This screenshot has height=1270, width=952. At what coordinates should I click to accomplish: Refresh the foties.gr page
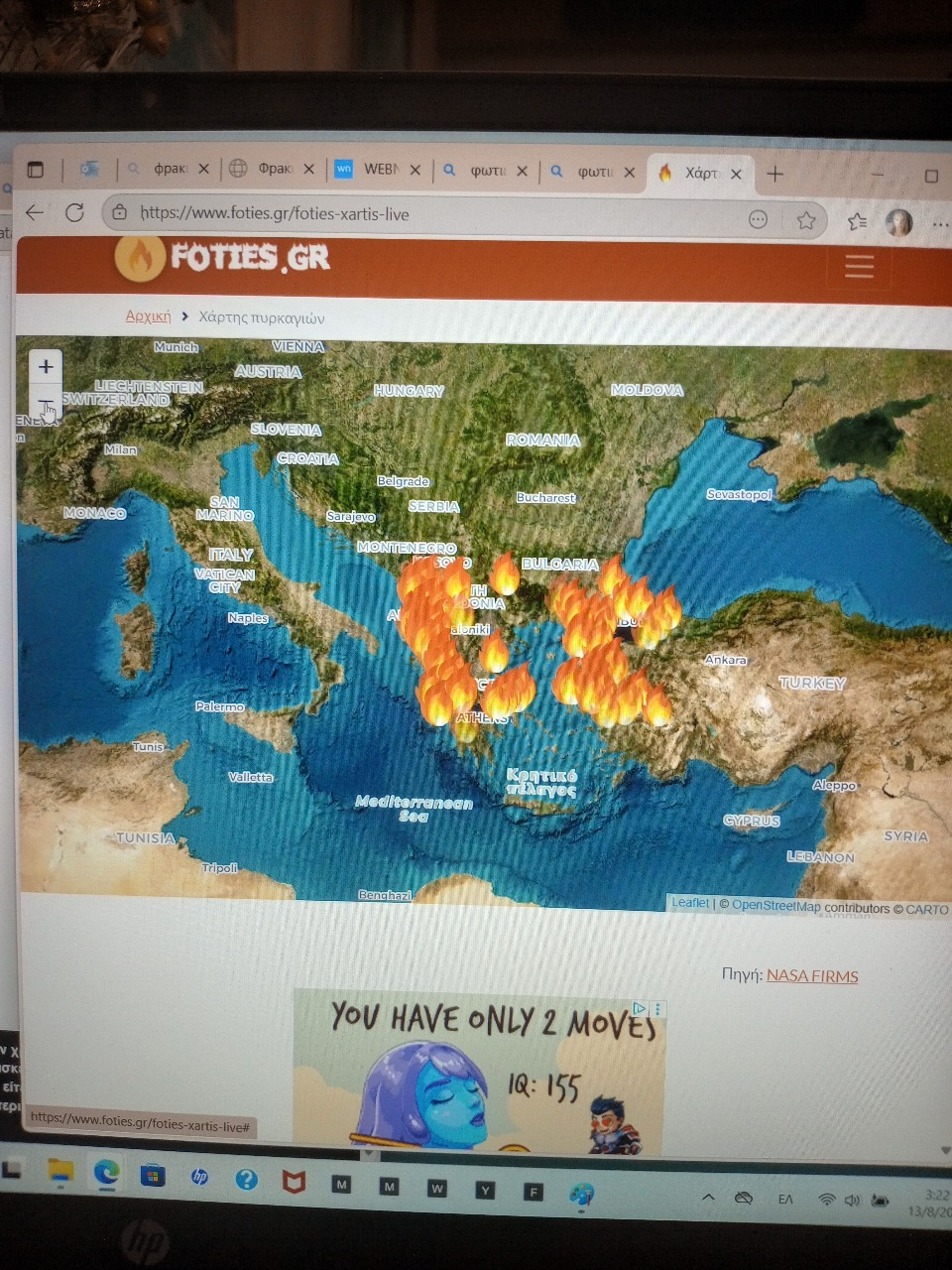pos(74,212)
